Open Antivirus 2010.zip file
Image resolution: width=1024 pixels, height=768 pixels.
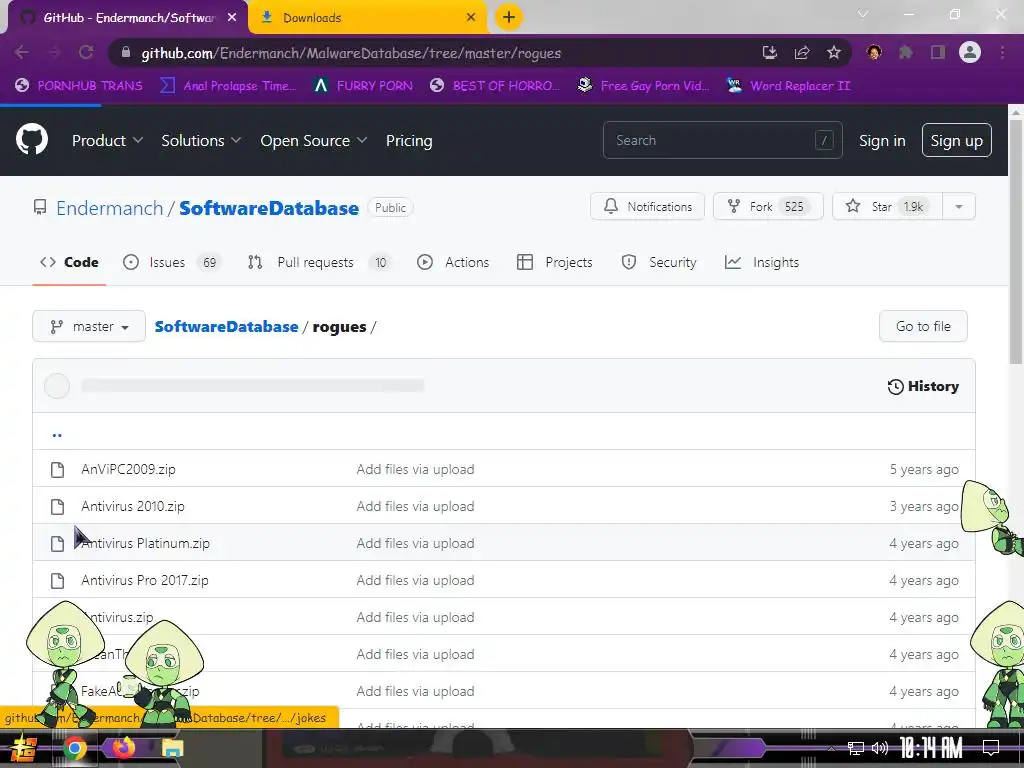pyautogui.click(x=133, y=507)
